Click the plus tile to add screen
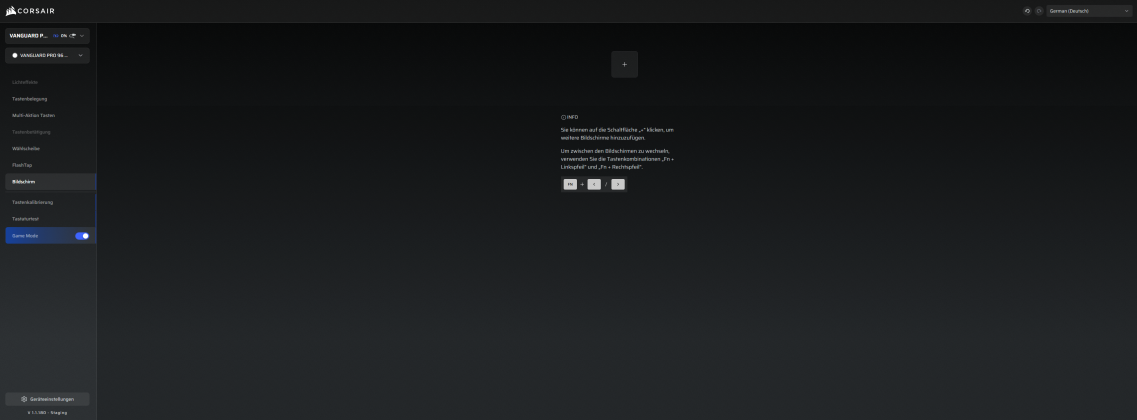This screenshot has width=1137, height=420. pyautogui.click(x=624, y=64)
